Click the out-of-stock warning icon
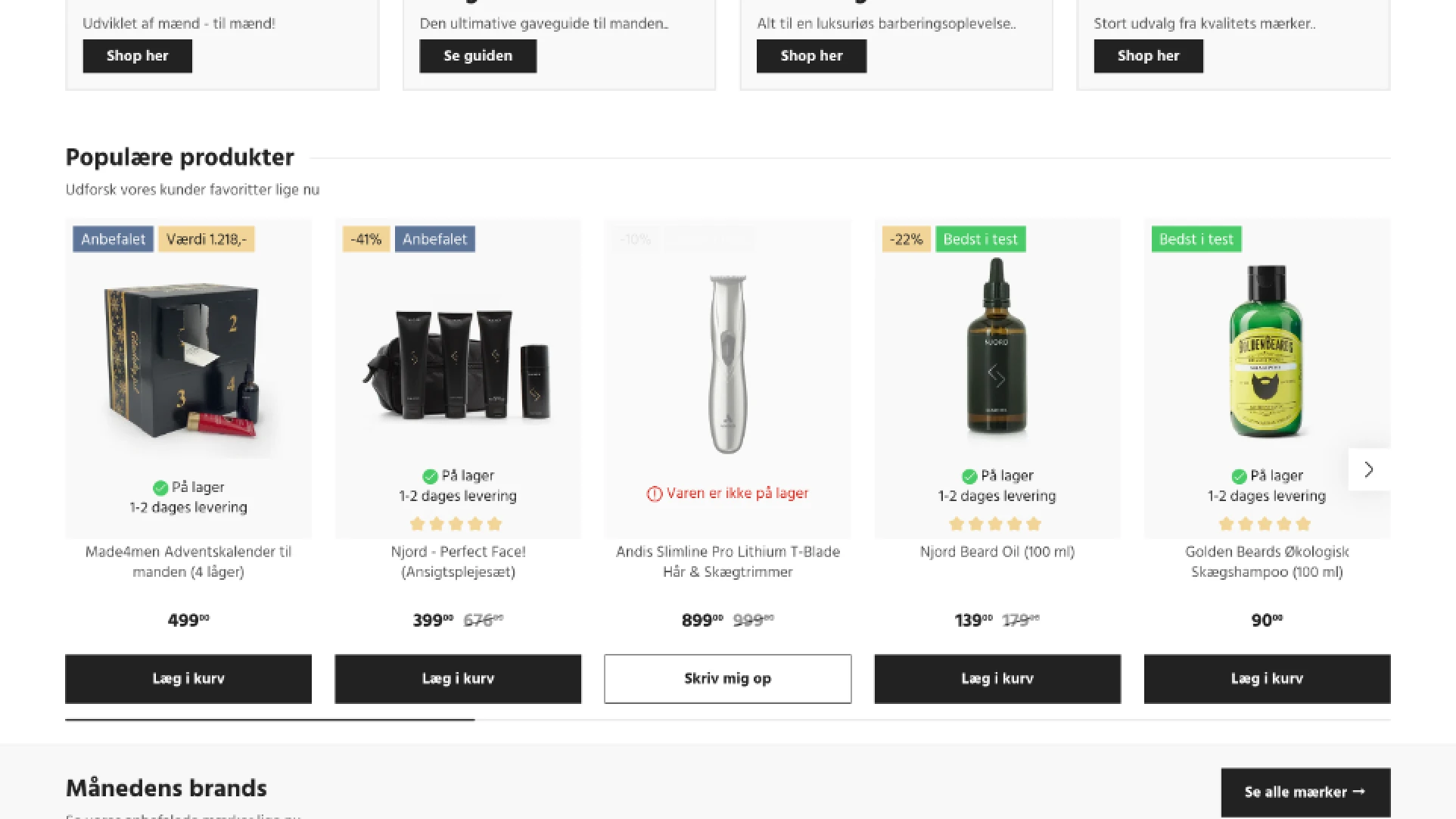The width and height of the screenshot is (1456, 819). click(x=654, y=494)
